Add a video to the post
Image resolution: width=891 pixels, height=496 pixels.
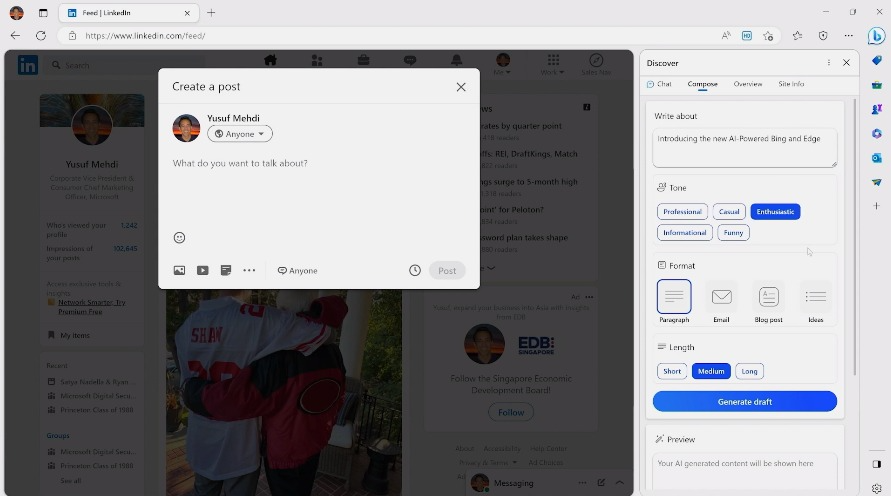pyautogui.click(x=203, y=270)
